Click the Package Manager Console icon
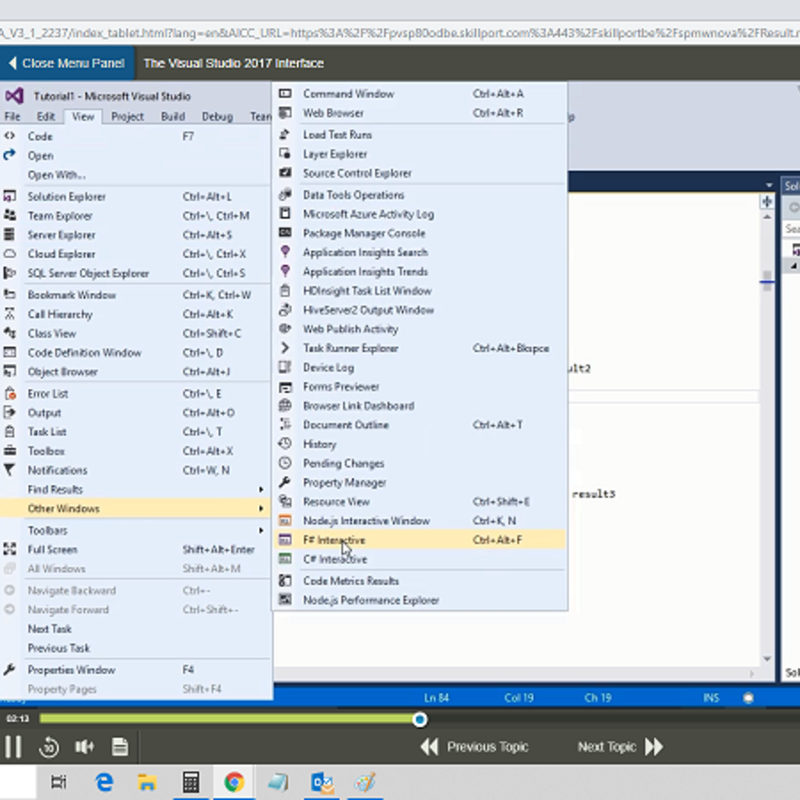 285,233
